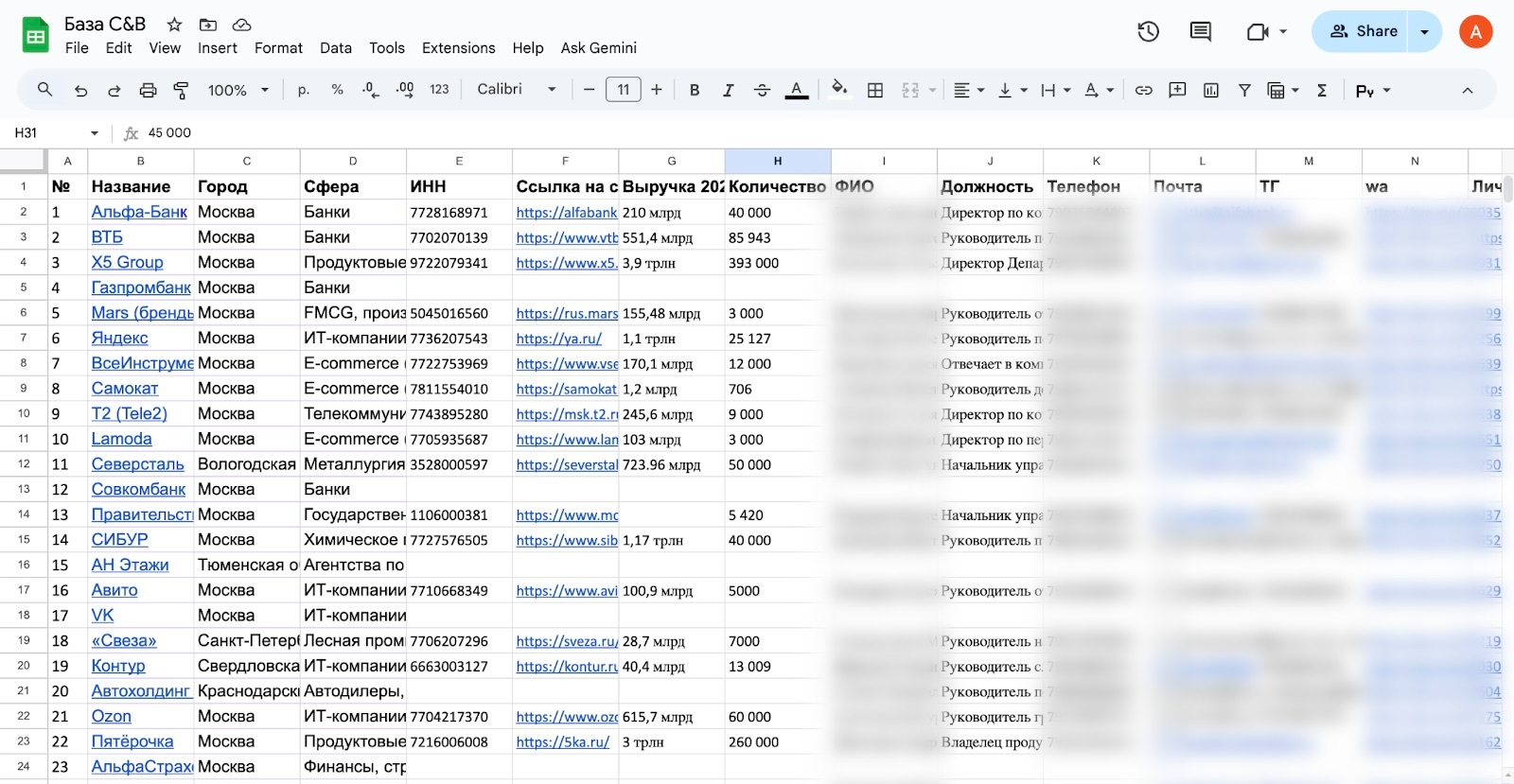Decrease the font size with minus
The image size is (1514, 784).
click(x=589, y=90)
